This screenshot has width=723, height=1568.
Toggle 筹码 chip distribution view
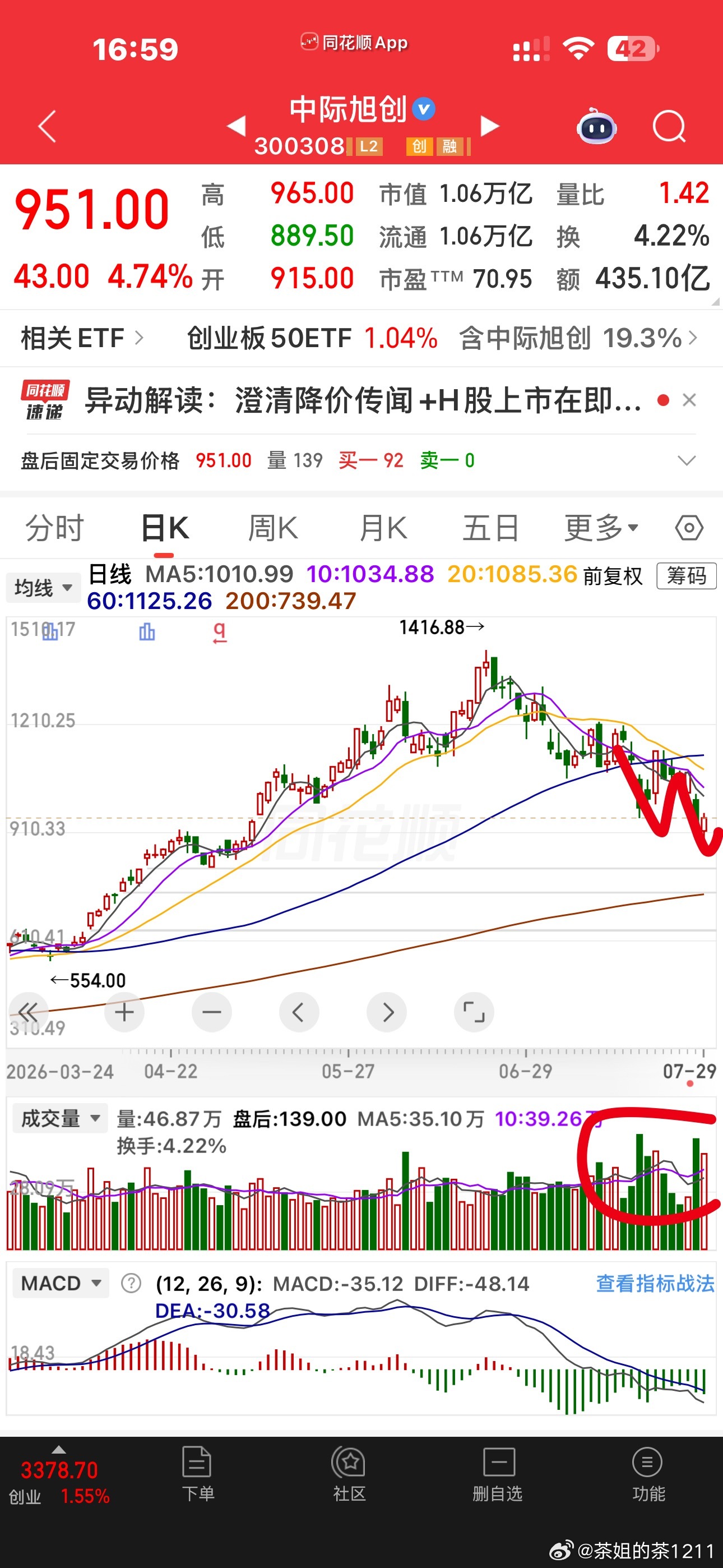pos(687,575)
